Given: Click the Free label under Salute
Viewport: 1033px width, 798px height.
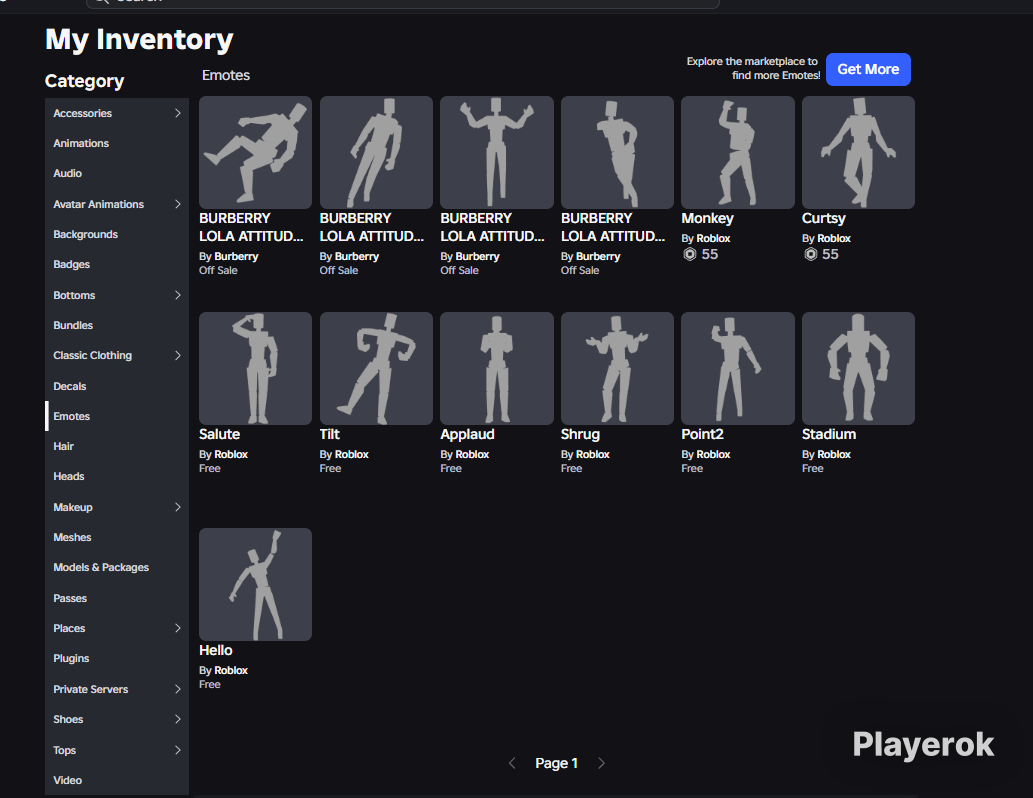Looking at the screenshot, I should 209,469.
